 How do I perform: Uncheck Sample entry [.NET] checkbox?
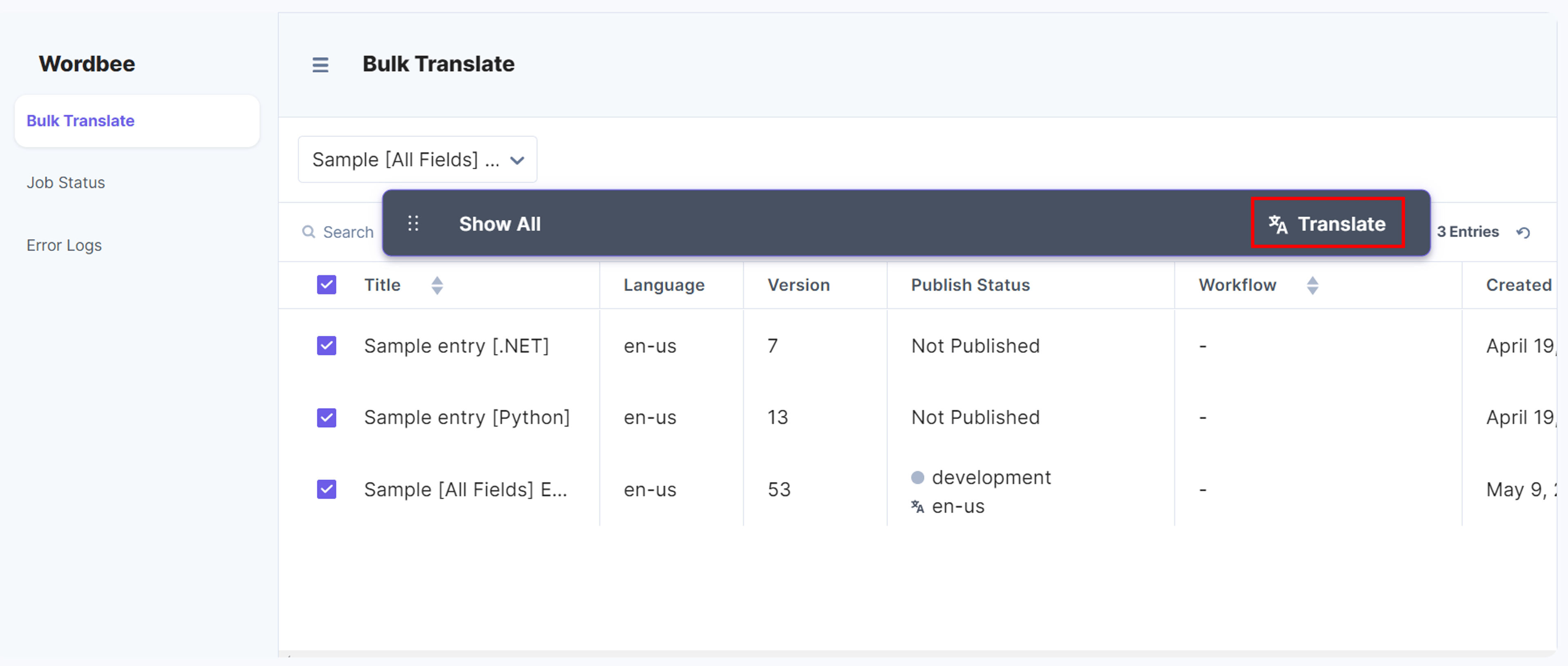[x=326, y=346]
